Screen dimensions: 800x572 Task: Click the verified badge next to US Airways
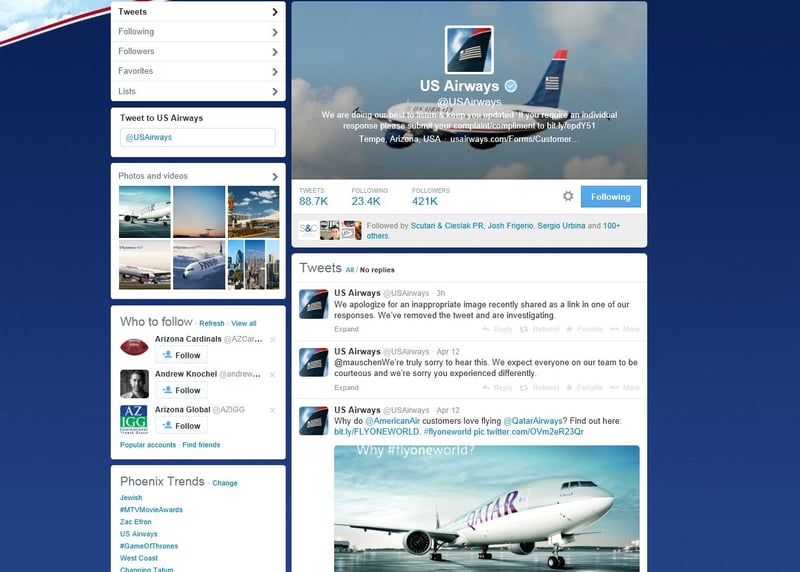(x=511, y=86)
